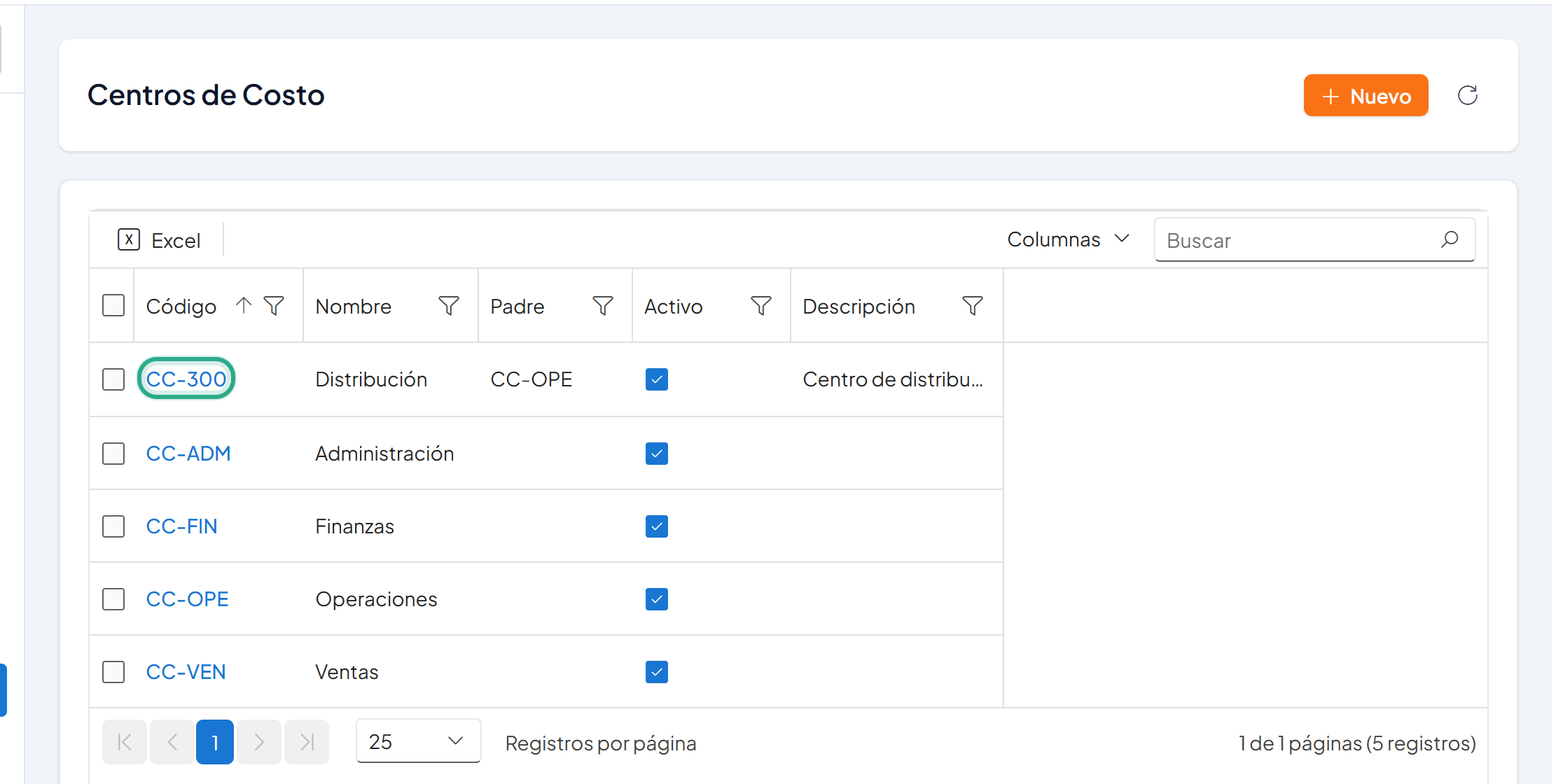Image resolution: width=1563 pixels, height=784 pixels.
Task: Toggle the select-all header checkbox
Action: click(x=113, y=306)
